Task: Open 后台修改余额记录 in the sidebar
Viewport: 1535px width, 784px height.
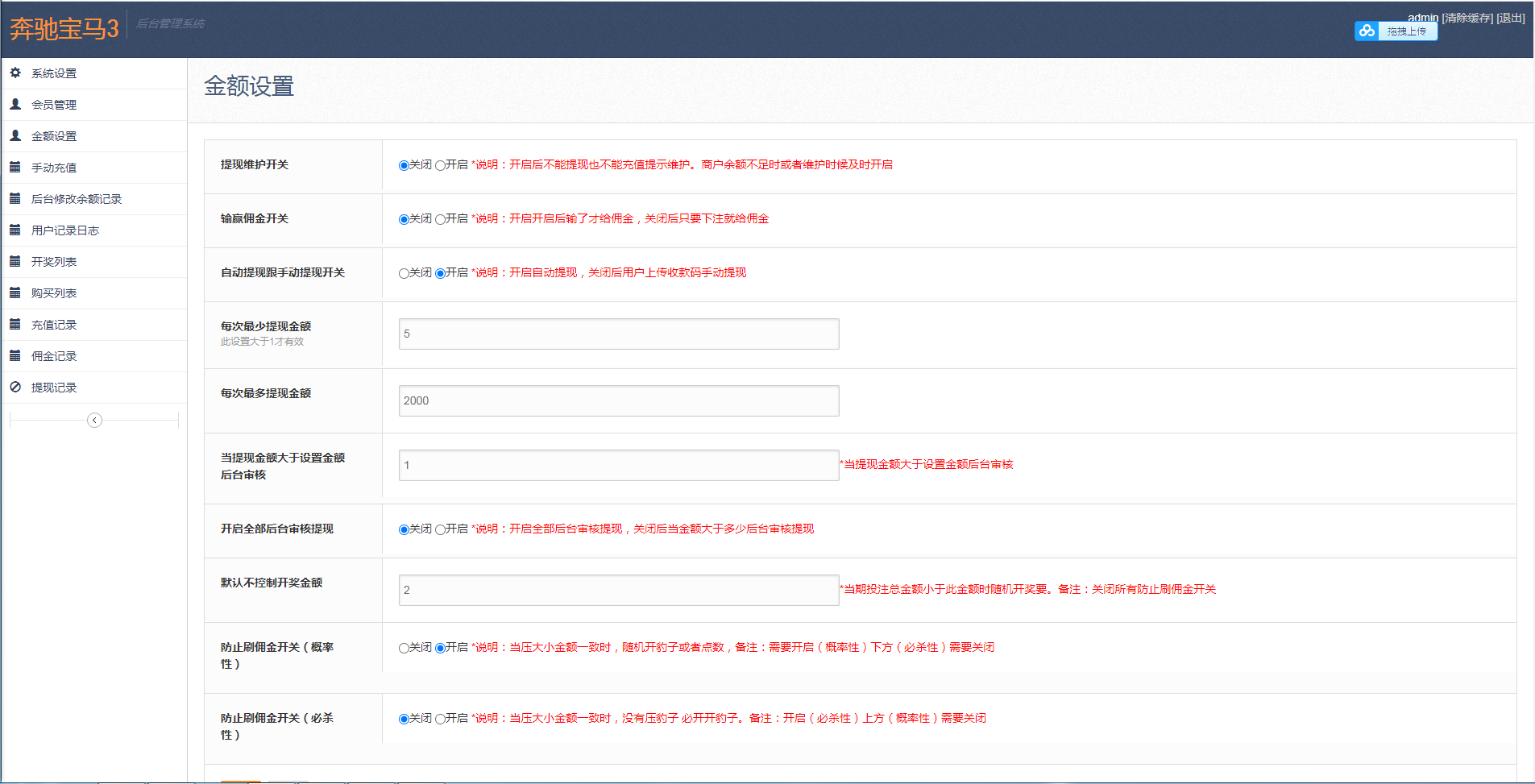Action: 77,199
